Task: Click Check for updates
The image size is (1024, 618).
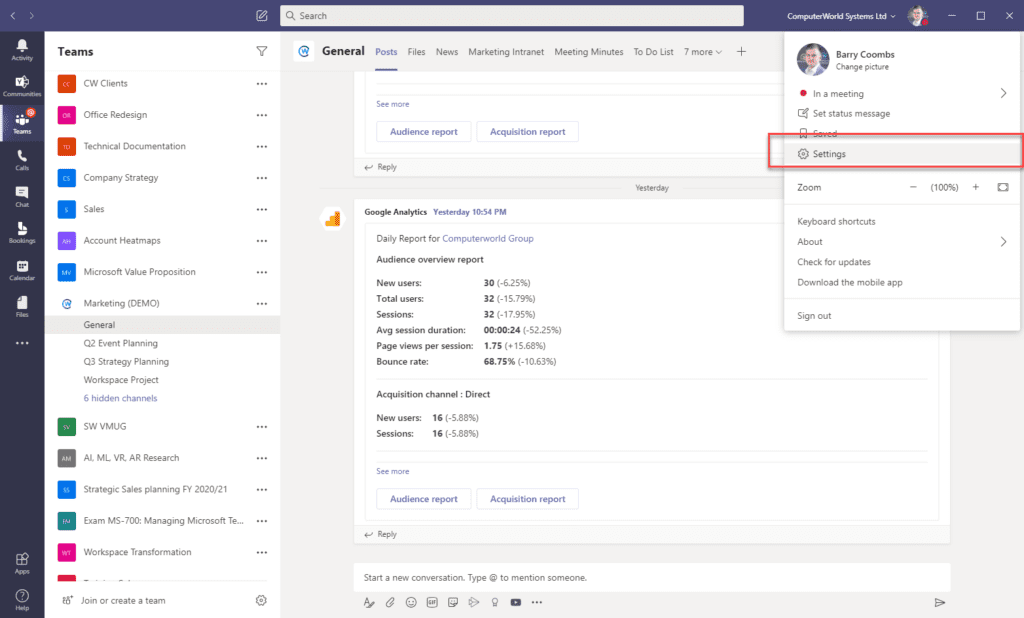Action: [834, 262]
